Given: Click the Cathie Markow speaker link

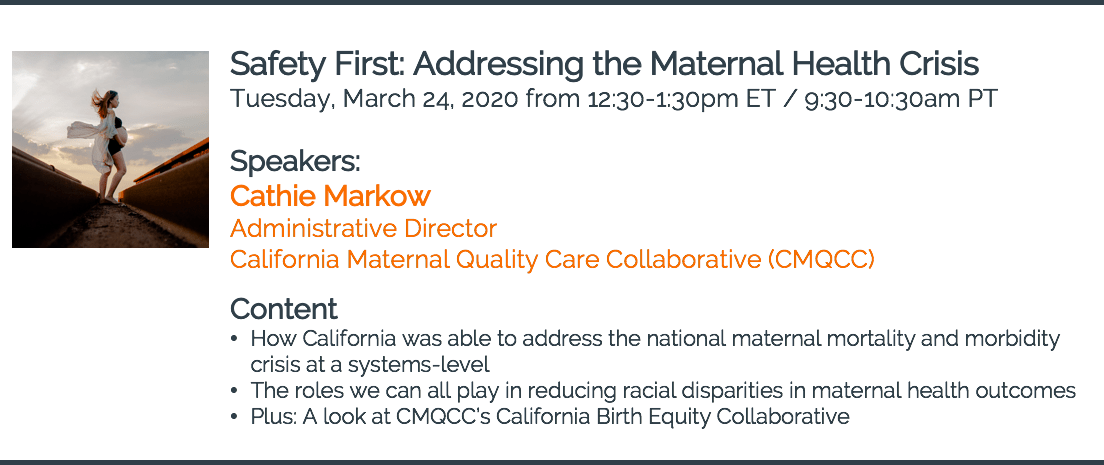Looking at the screenshot, I should (x=330, y=196).
